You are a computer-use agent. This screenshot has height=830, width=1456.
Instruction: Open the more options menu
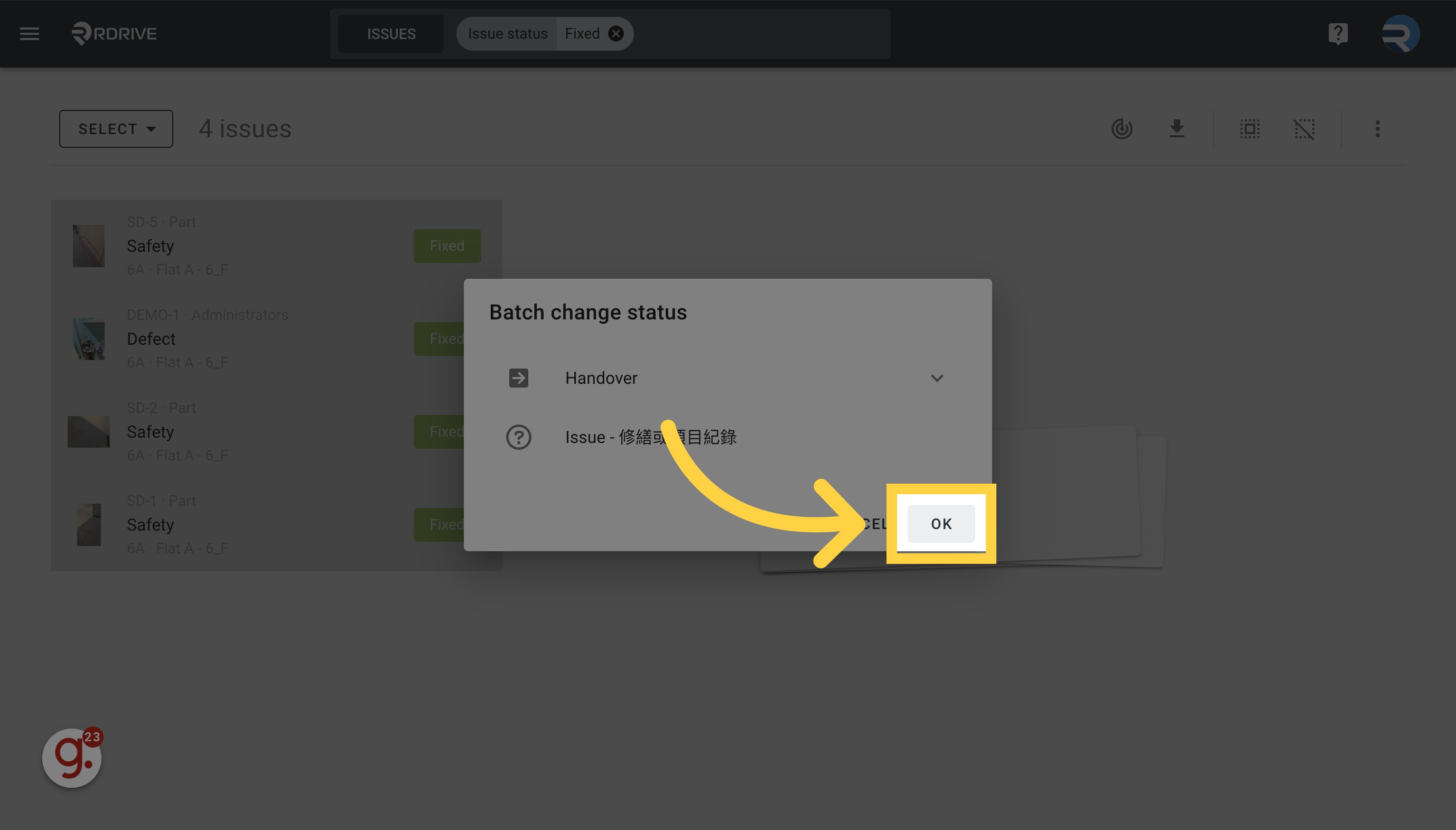[1377, 129]
